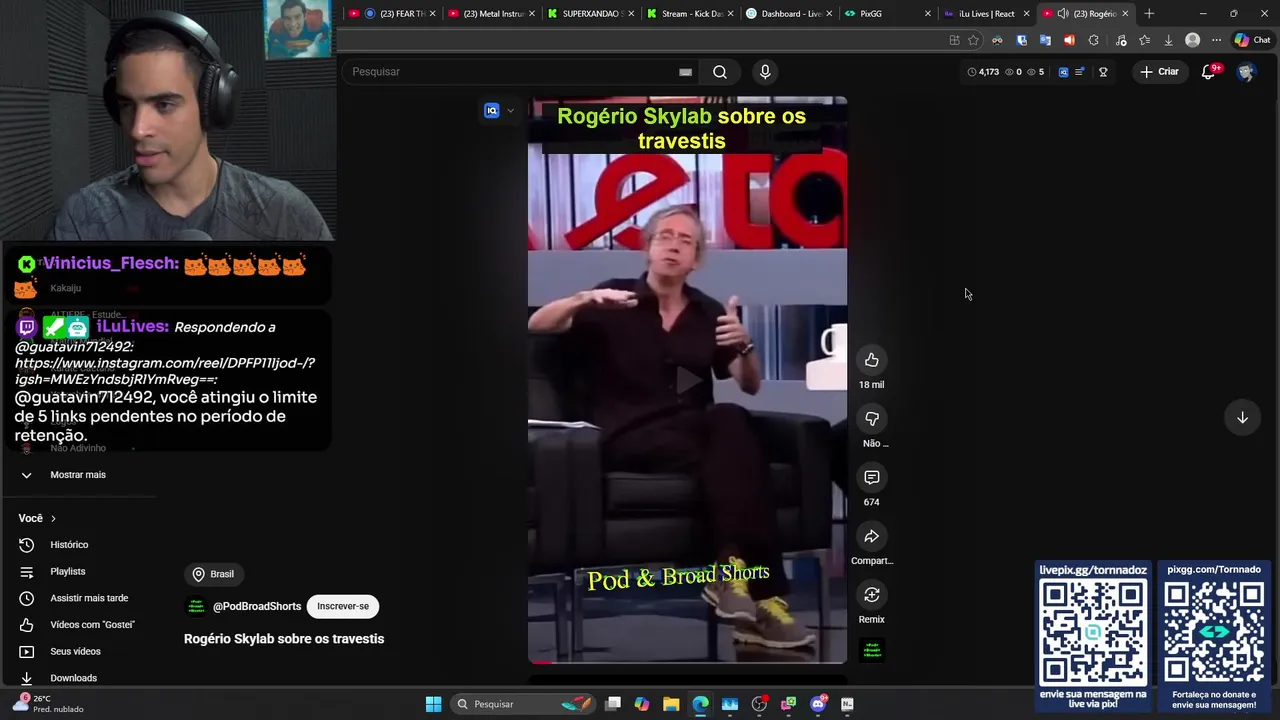Switch to the SUPERXANDAO Kick tab
Image resolution: width=1280 pixels, height=720 pixels.
coord(592,14)
